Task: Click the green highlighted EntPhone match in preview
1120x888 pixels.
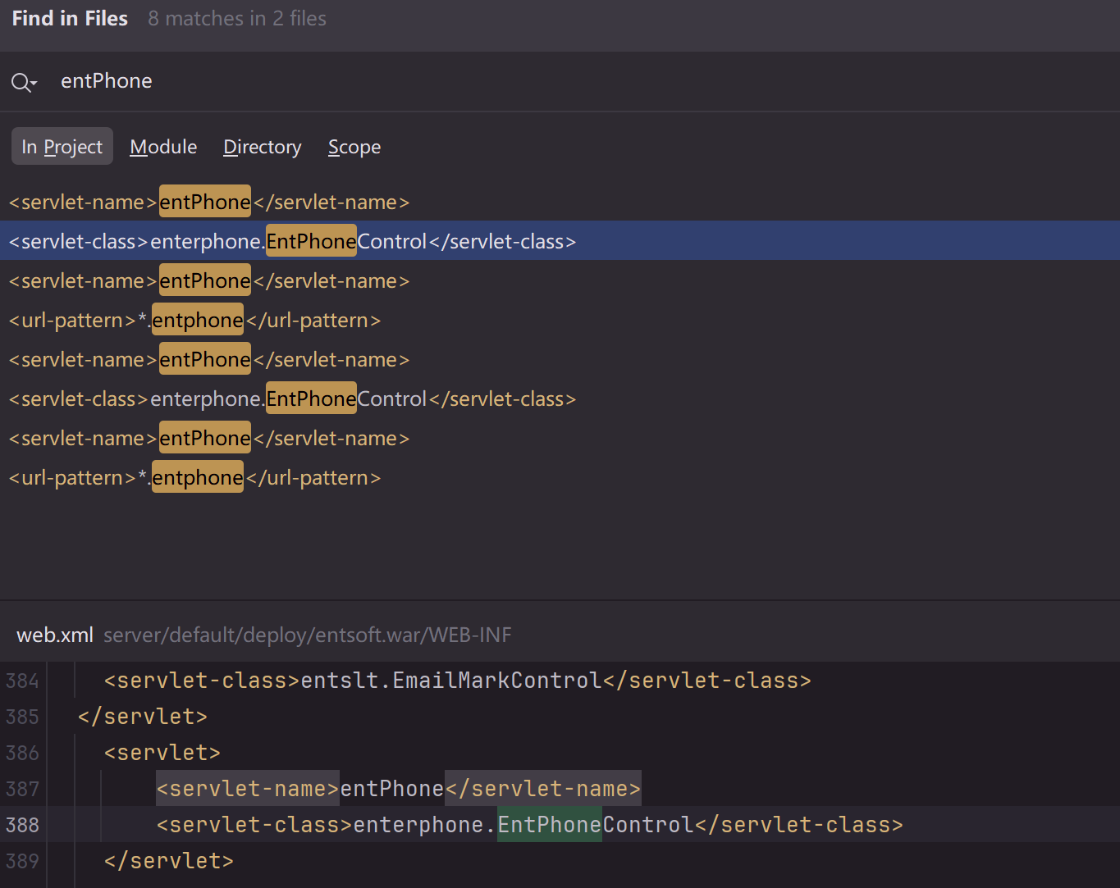Action: pyautogui.click(x=549, y=825)
